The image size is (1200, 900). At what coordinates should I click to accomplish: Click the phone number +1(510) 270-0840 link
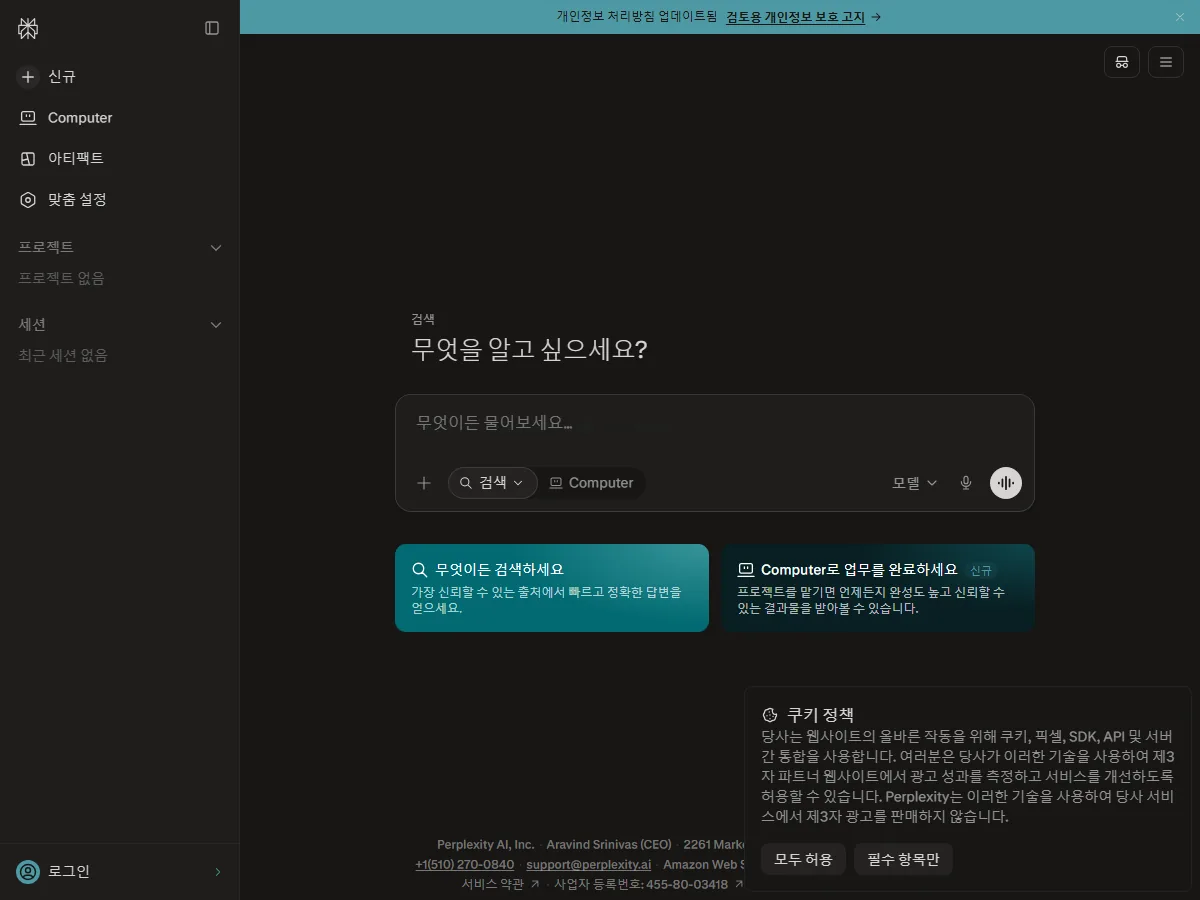(465, 865)
